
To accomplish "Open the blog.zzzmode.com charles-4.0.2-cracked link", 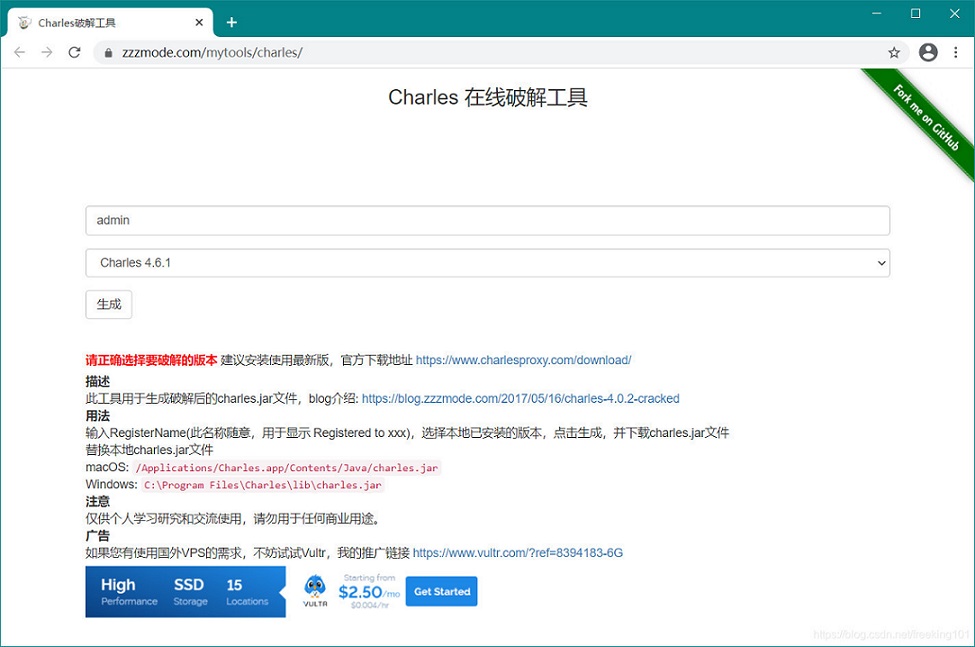I will tap(520, 398).
